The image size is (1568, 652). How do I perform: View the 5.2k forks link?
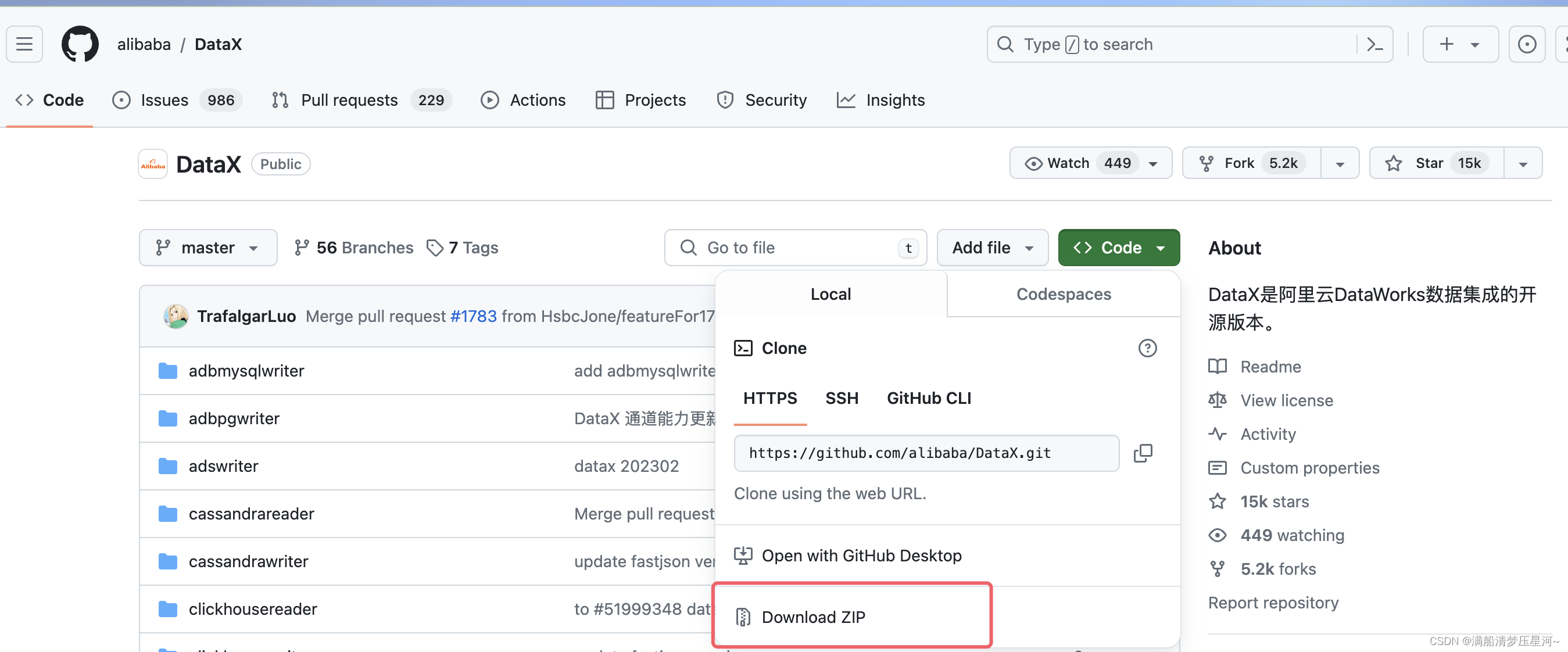click(x=1277, y=568)
